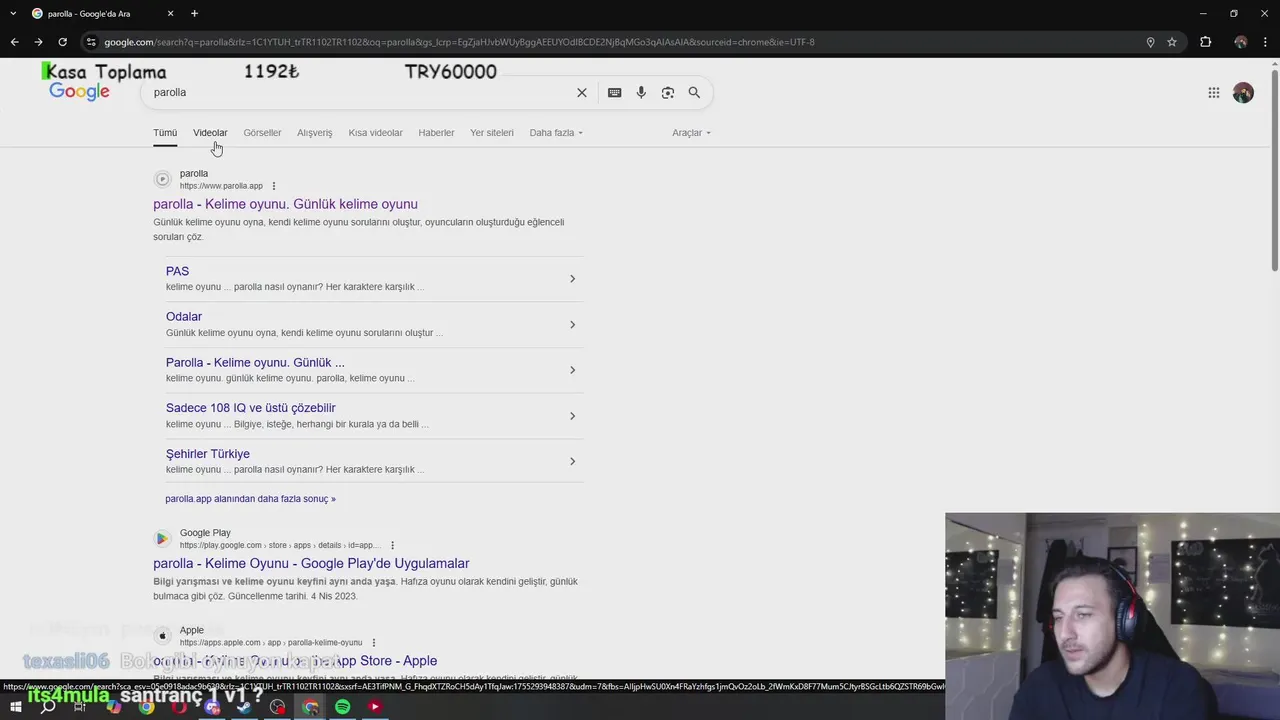Open location permission icon in address bar
Image resolution: width=1280 pixels, height=720 pixels.
click(1150, 42)
